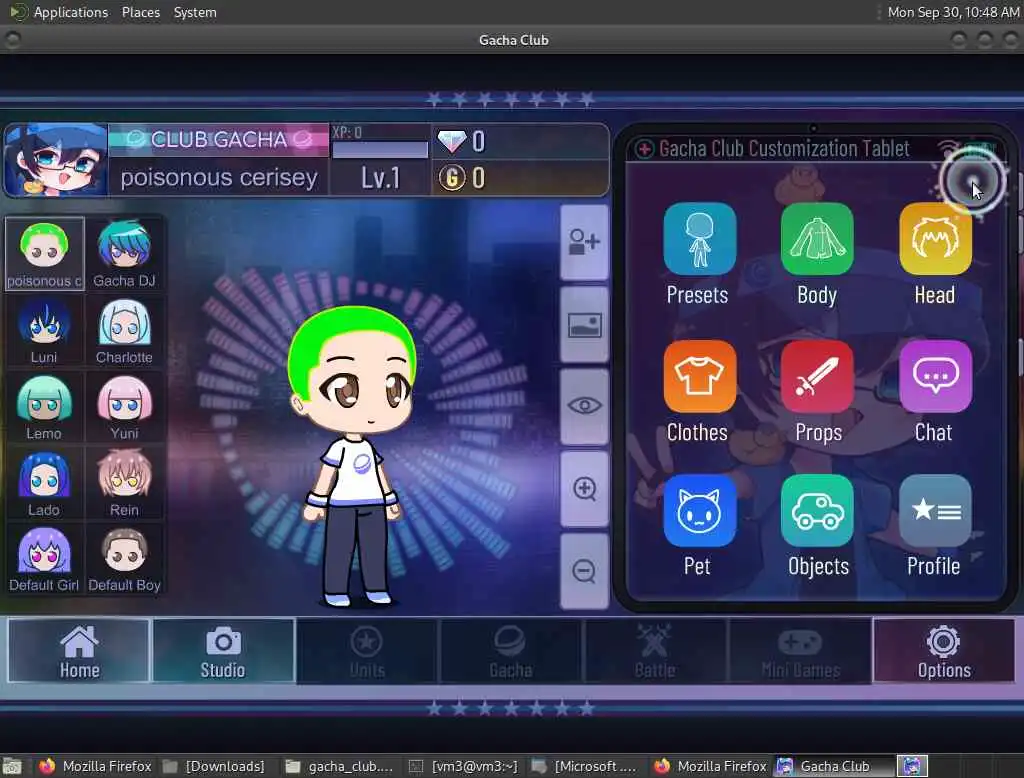Select the Default Boy character slot
Image resolution: width=1024 pixels, height=778 pixels.
[x=124, y=559]
